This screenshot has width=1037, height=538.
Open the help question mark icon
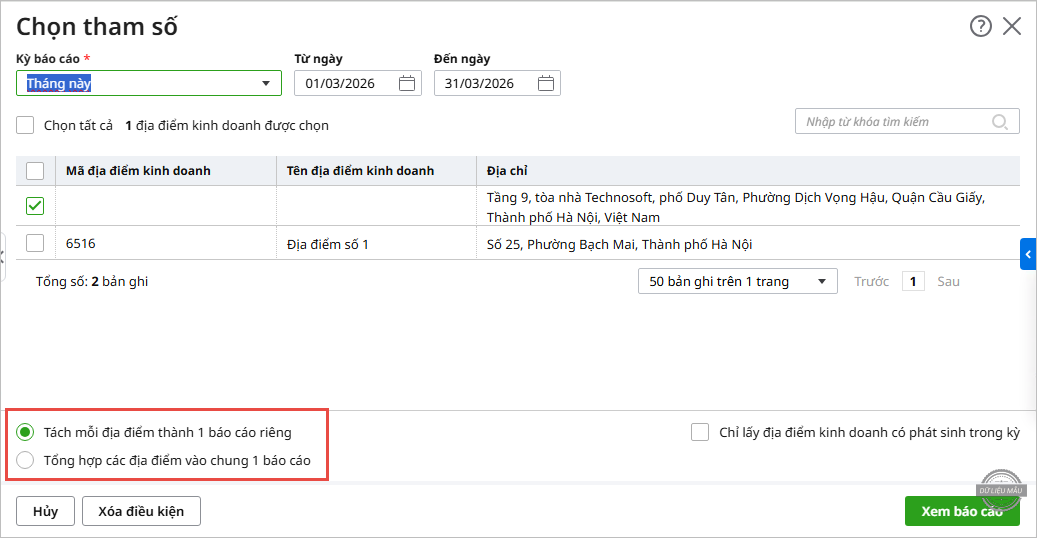(980, 27)
